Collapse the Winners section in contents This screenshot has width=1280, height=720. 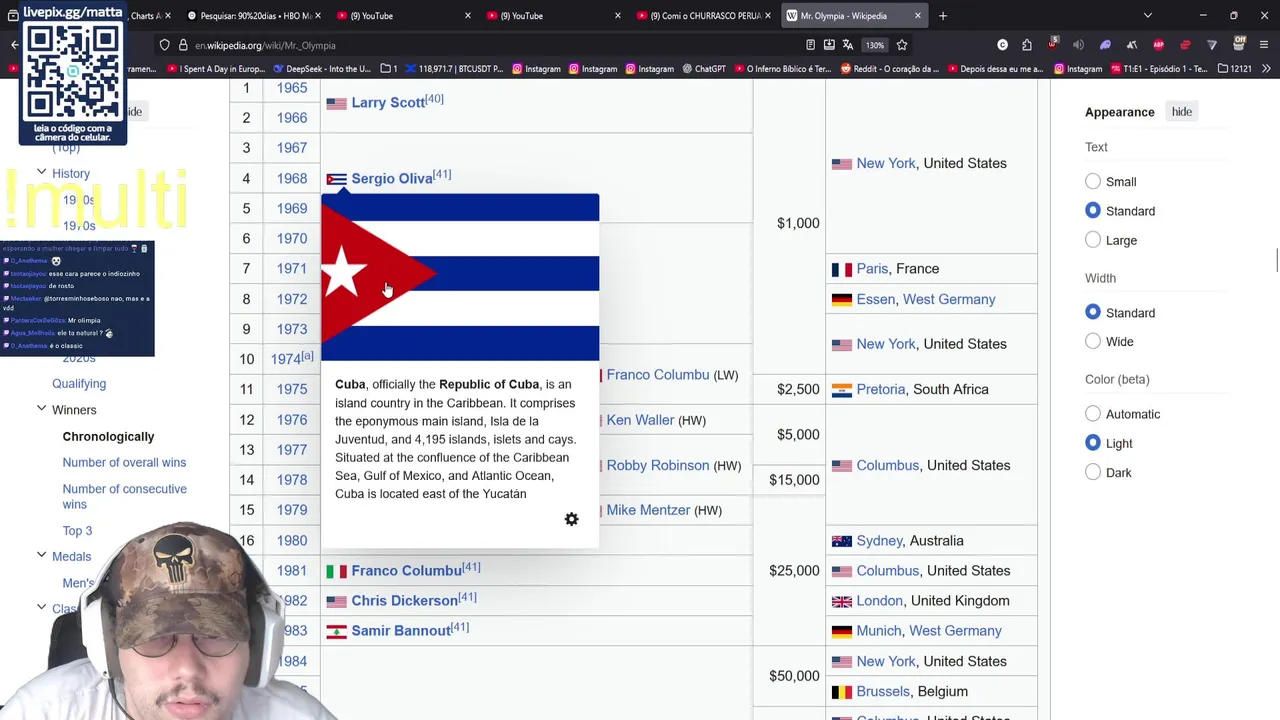point(41,409)
